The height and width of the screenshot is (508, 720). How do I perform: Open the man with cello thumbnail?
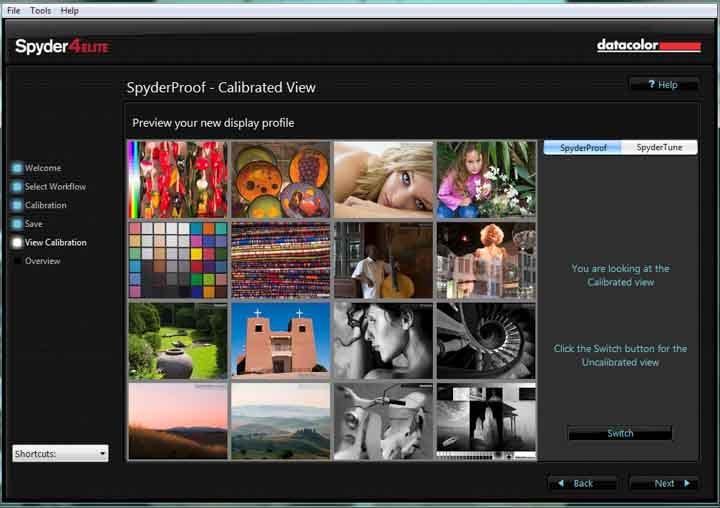(x=383, y=260)
